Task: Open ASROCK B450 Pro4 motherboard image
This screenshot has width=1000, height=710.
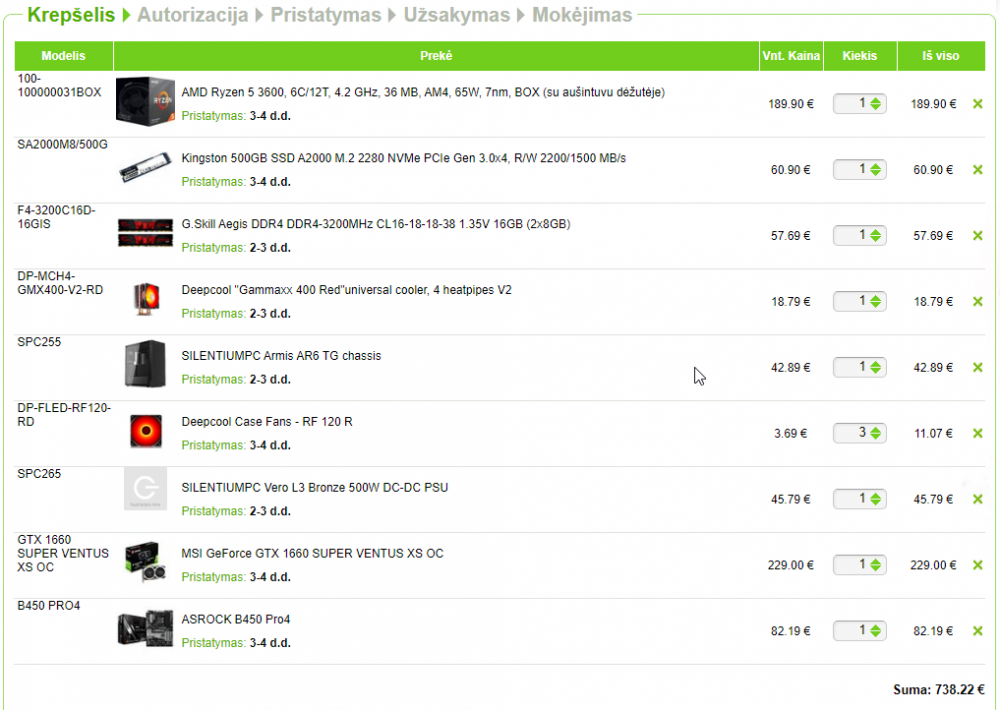Action: [x=145, y=628]
